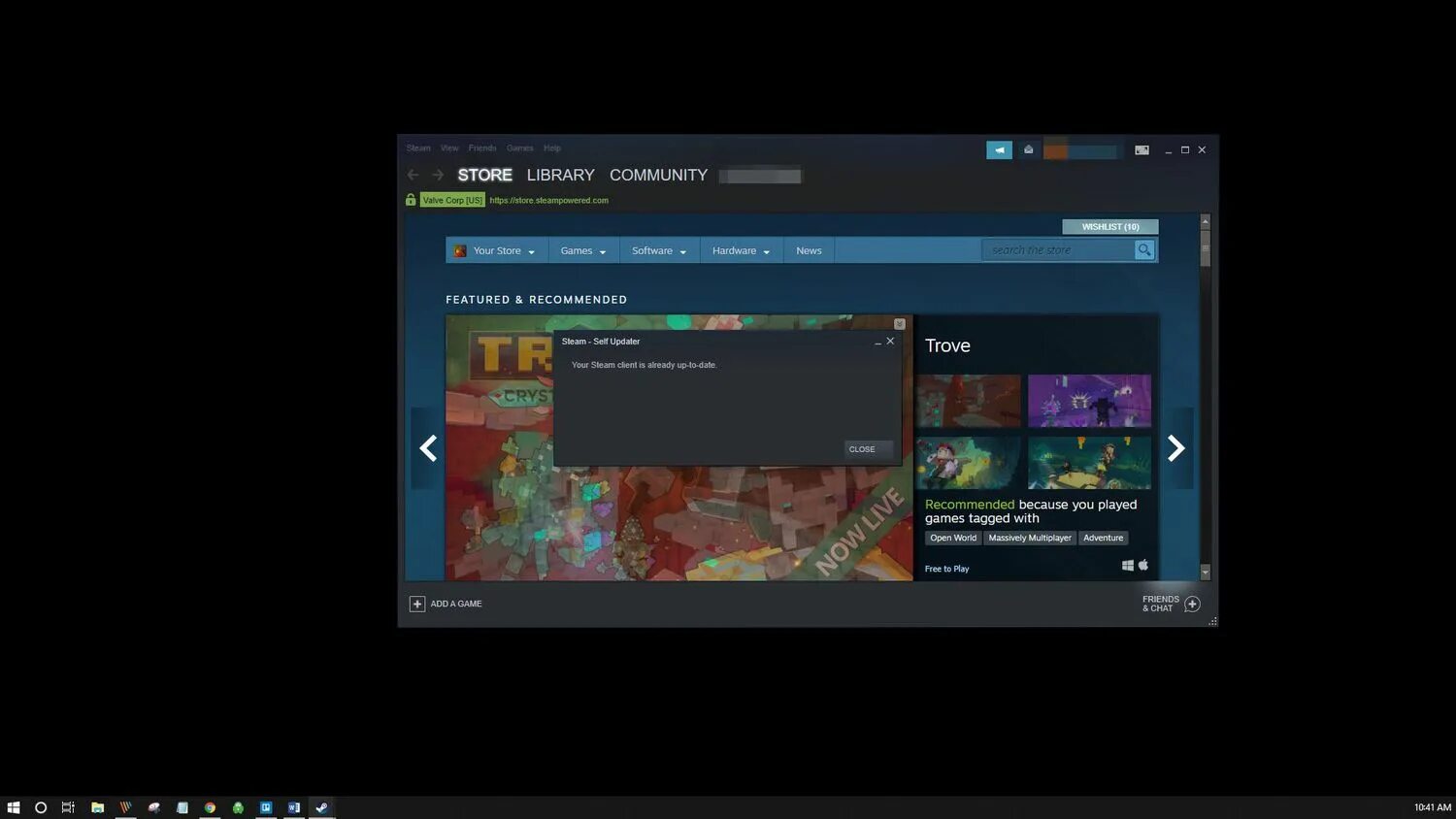The height and width of the screenshot is (819, 1456).
Task: Click the Free to Play label
Action: click(946, 569)
